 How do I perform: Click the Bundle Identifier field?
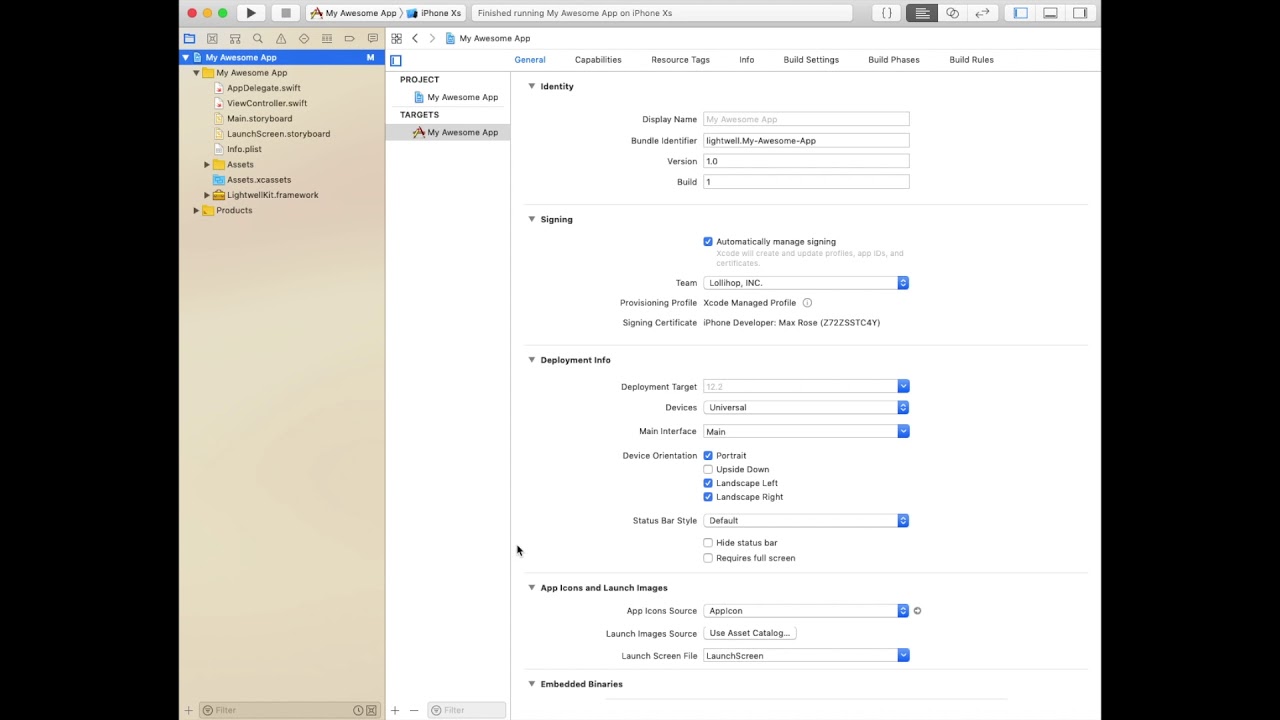[806, 141]
